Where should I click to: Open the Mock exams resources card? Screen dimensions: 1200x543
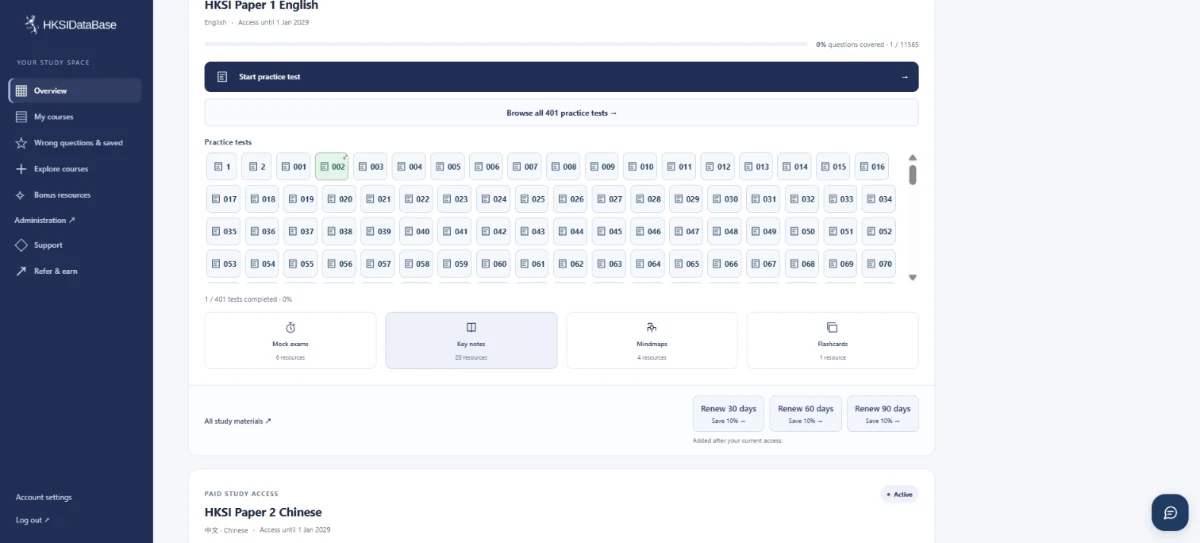tap(290, 340)
